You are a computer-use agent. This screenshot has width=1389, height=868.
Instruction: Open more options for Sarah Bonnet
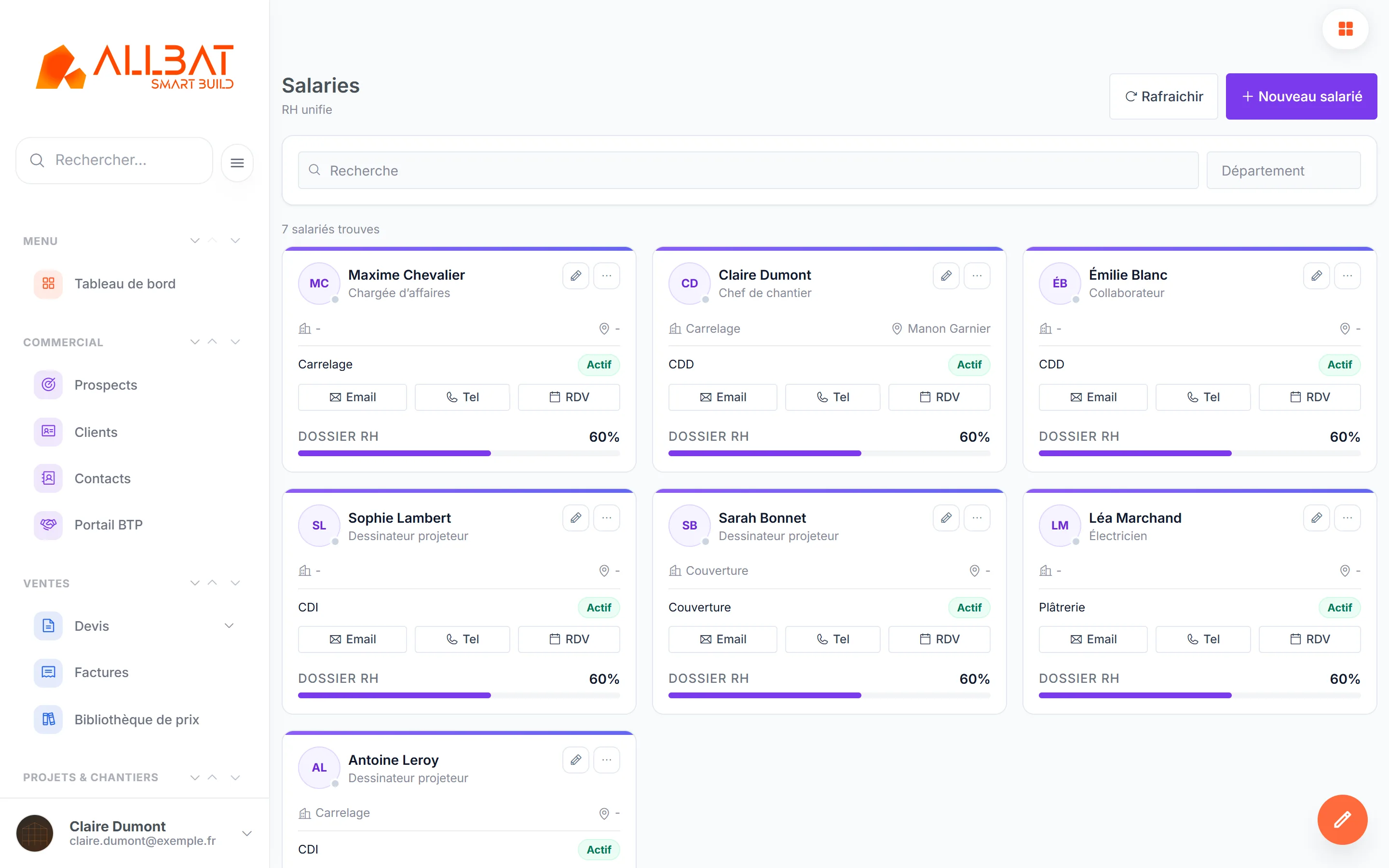(x=977, y=518)
